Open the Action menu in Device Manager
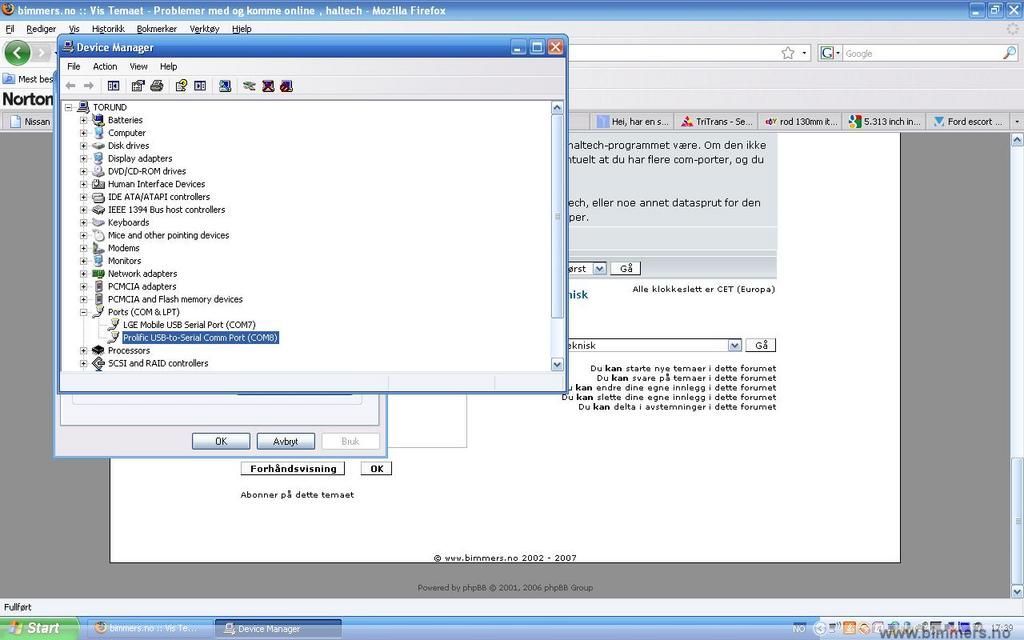1024x640 pixels. (x=105, y=67)
